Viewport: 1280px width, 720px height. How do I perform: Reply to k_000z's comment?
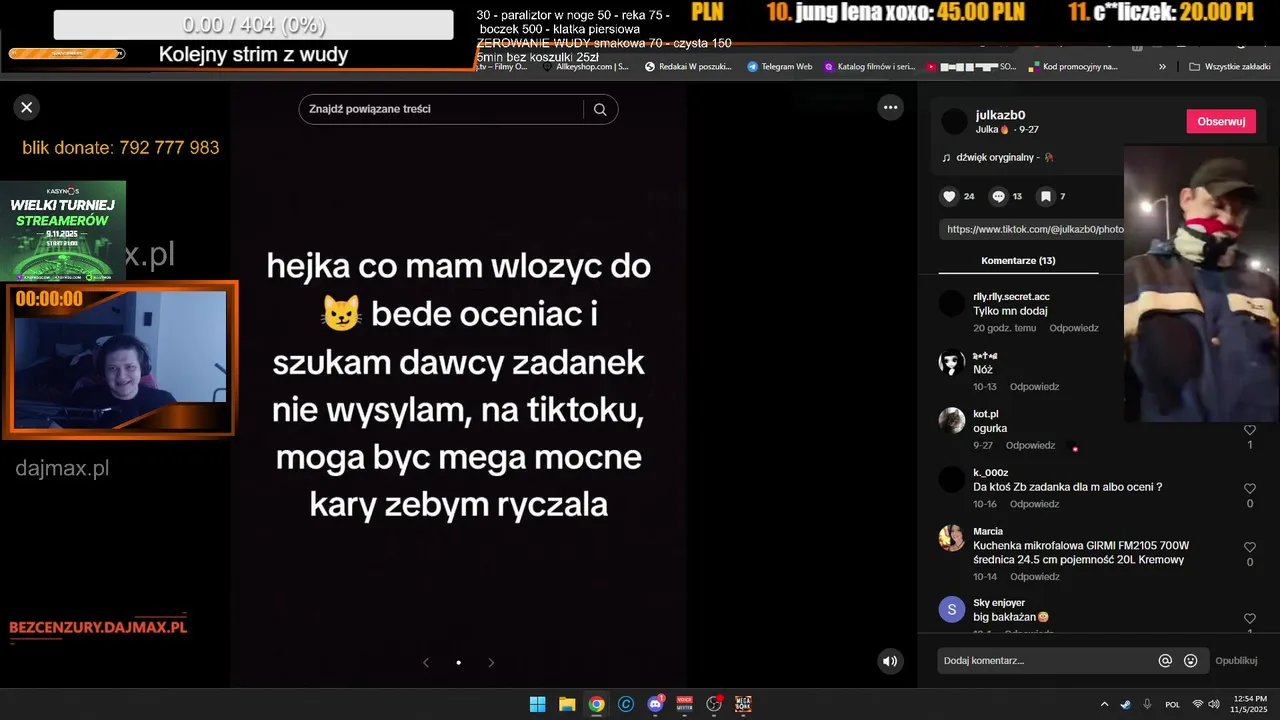point(1034,504)
